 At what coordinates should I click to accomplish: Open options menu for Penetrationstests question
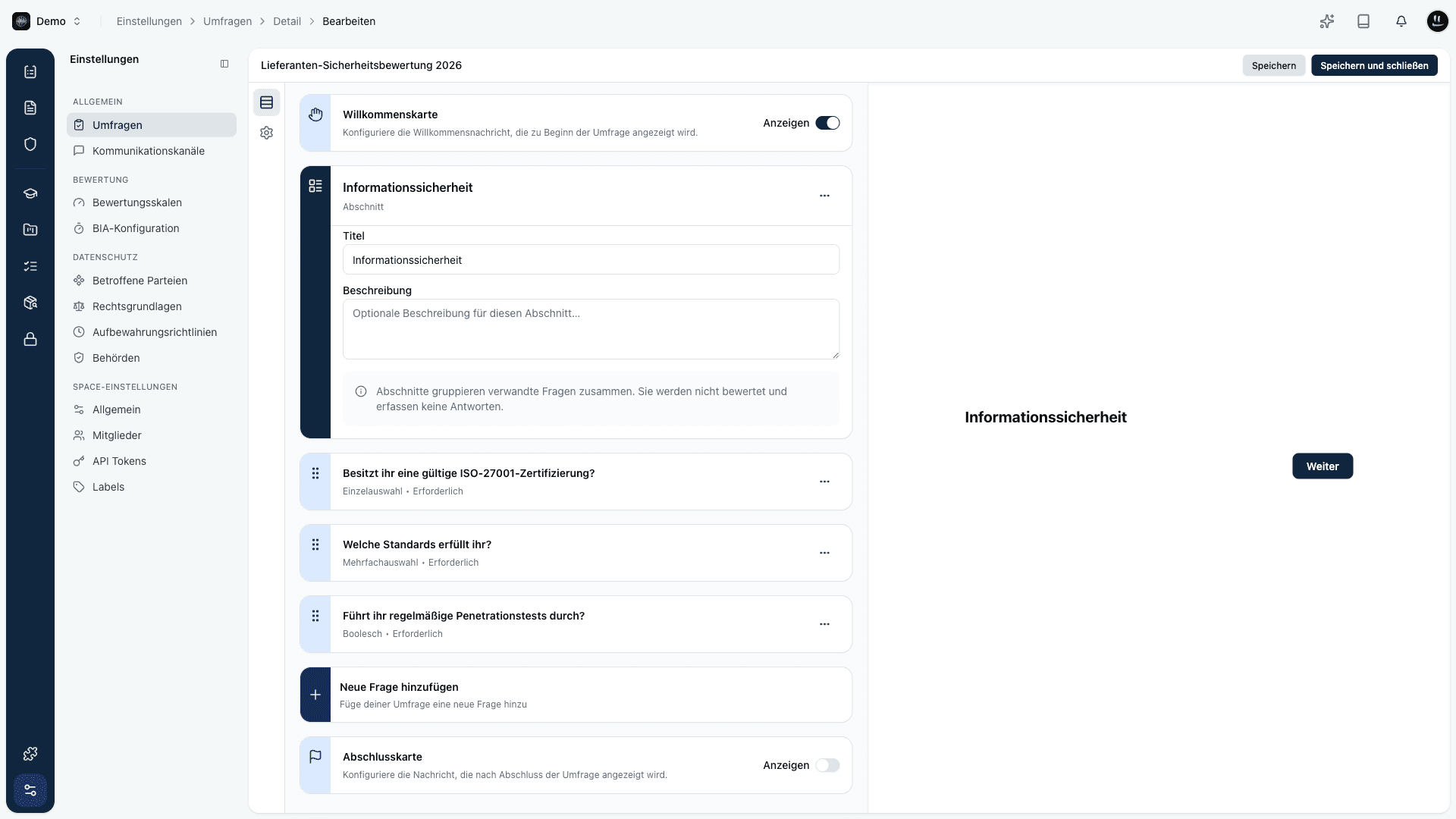click(x=824, y=624)
